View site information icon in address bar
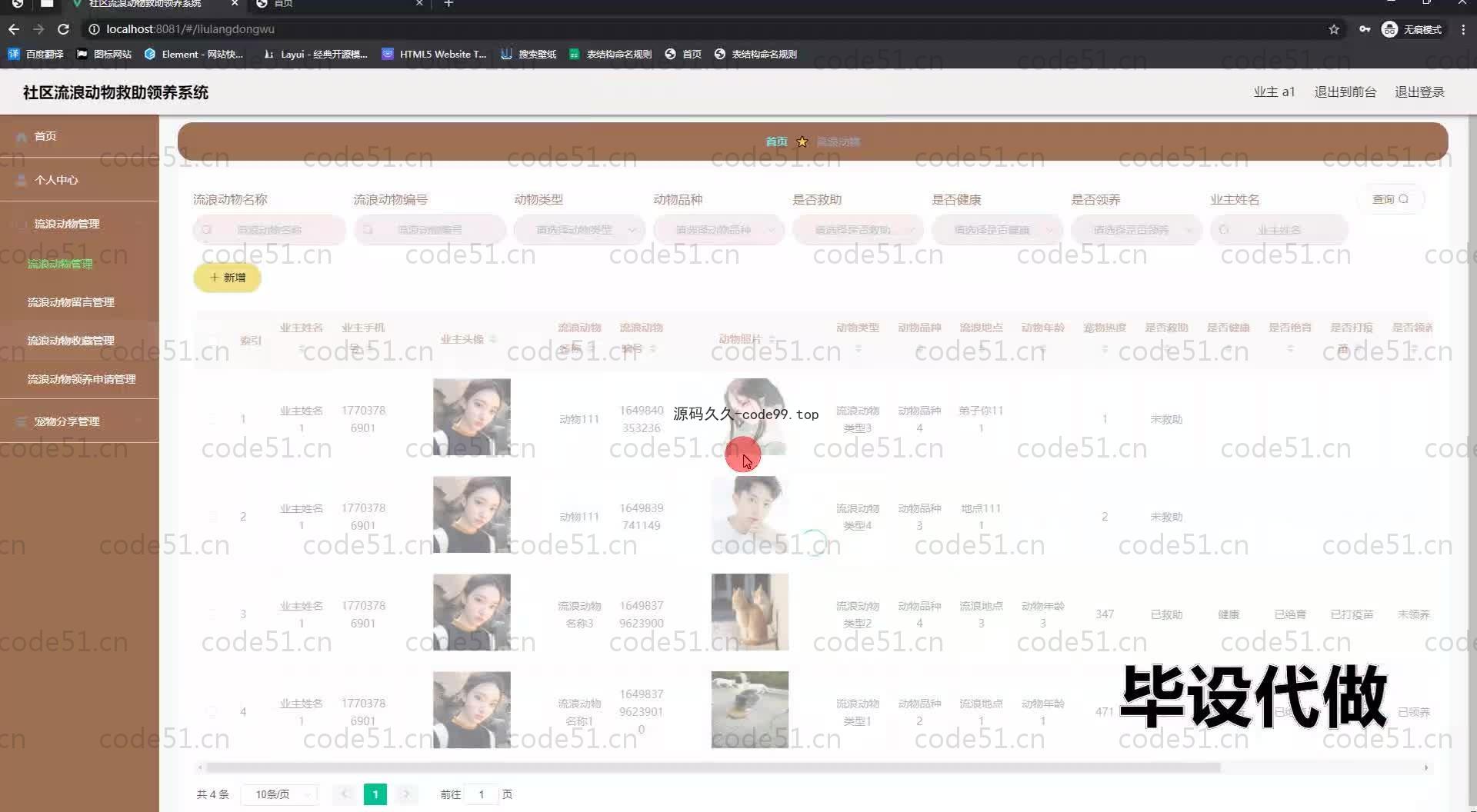 click(94, 29)
